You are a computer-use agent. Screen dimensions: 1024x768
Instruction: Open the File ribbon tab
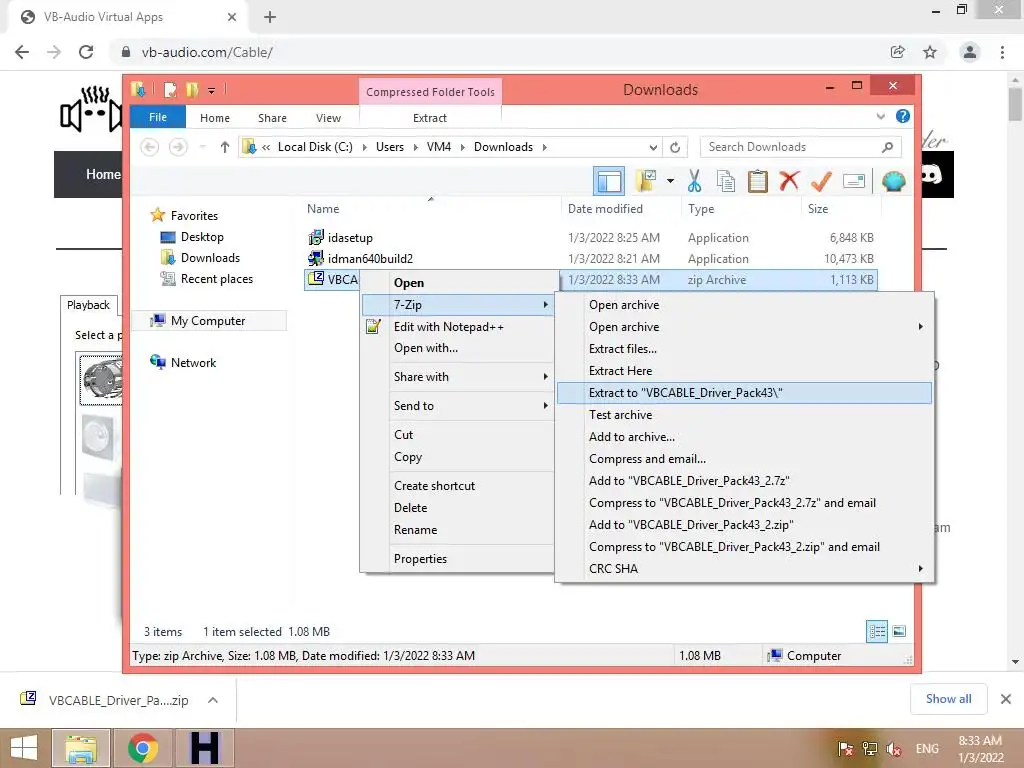pyautogui.click(x=158, y=117)
